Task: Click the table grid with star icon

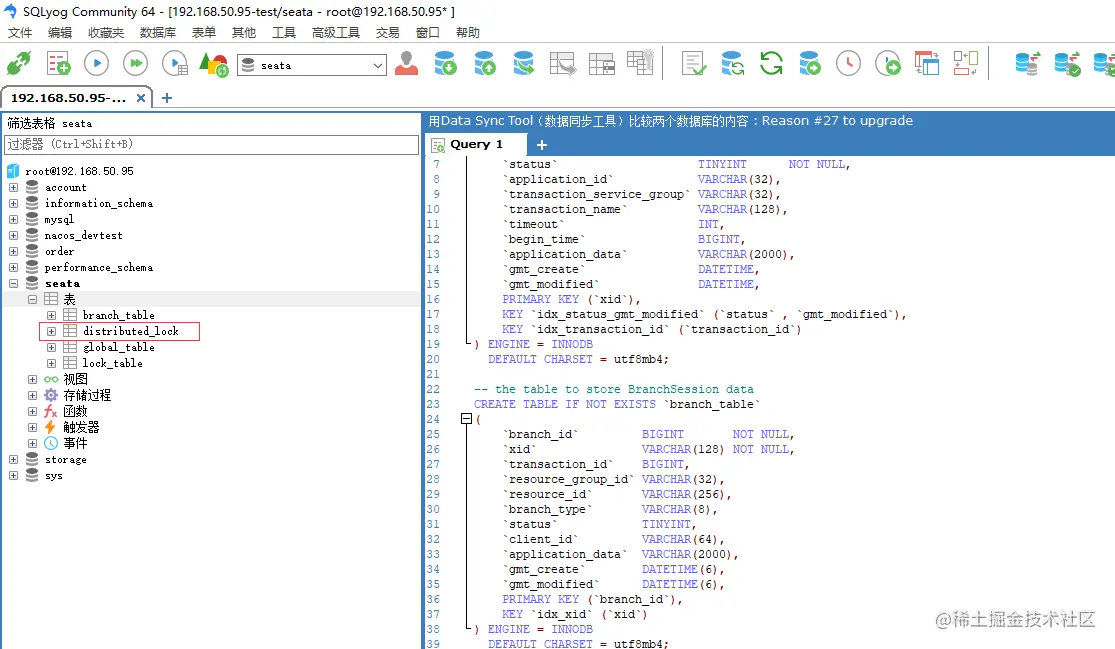Action: tap(640, 63)
